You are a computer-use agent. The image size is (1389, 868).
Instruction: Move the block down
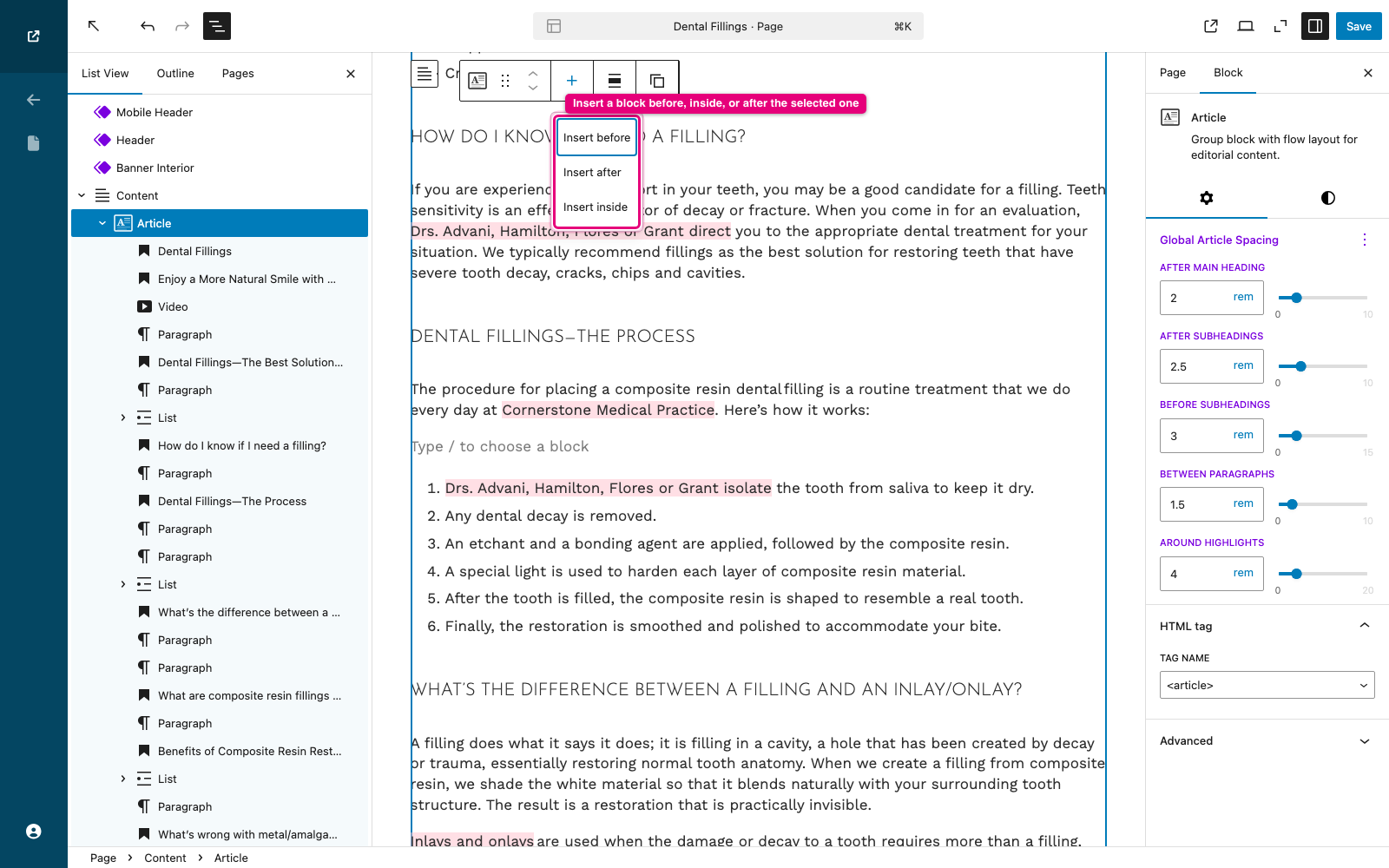pyautogui.click(x=533, y=88)
